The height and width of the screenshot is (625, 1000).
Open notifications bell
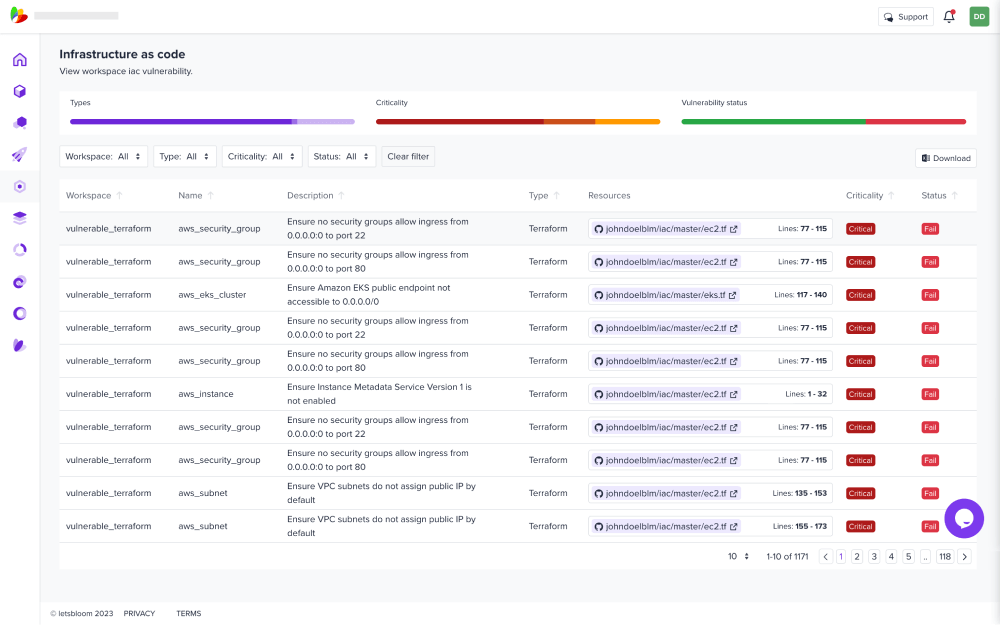click(x=949, y=17)
